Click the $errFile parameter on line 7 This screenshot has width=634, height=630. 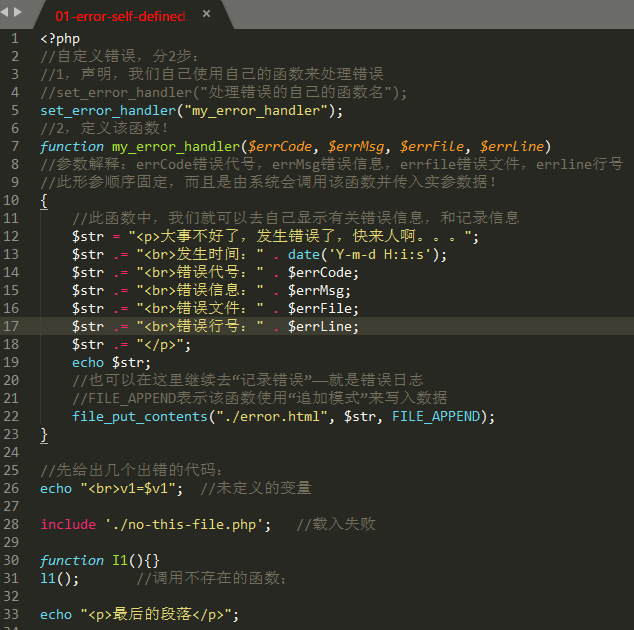pos(432,147)
